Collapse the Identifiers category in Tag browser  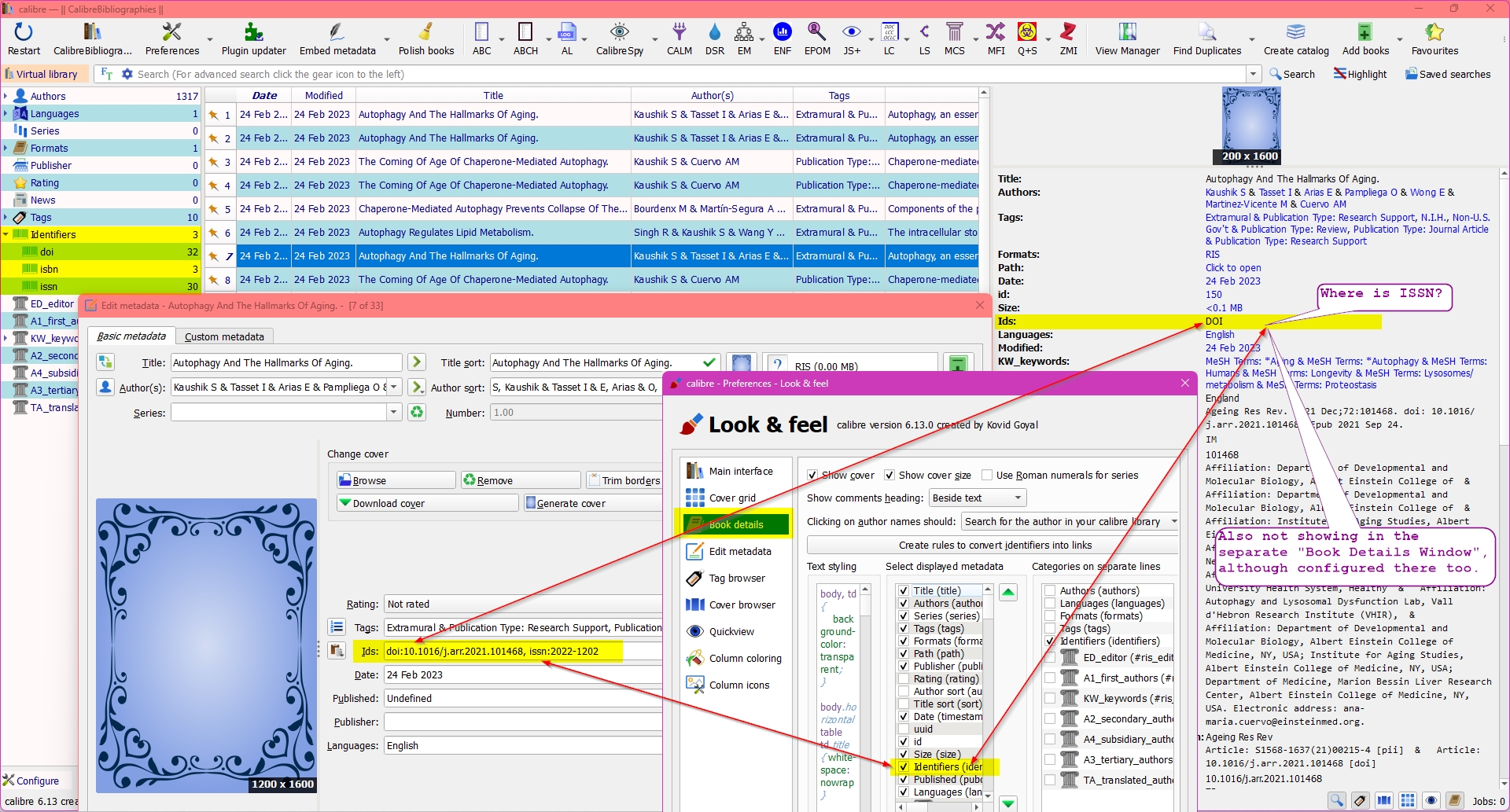tap(6, 234)
